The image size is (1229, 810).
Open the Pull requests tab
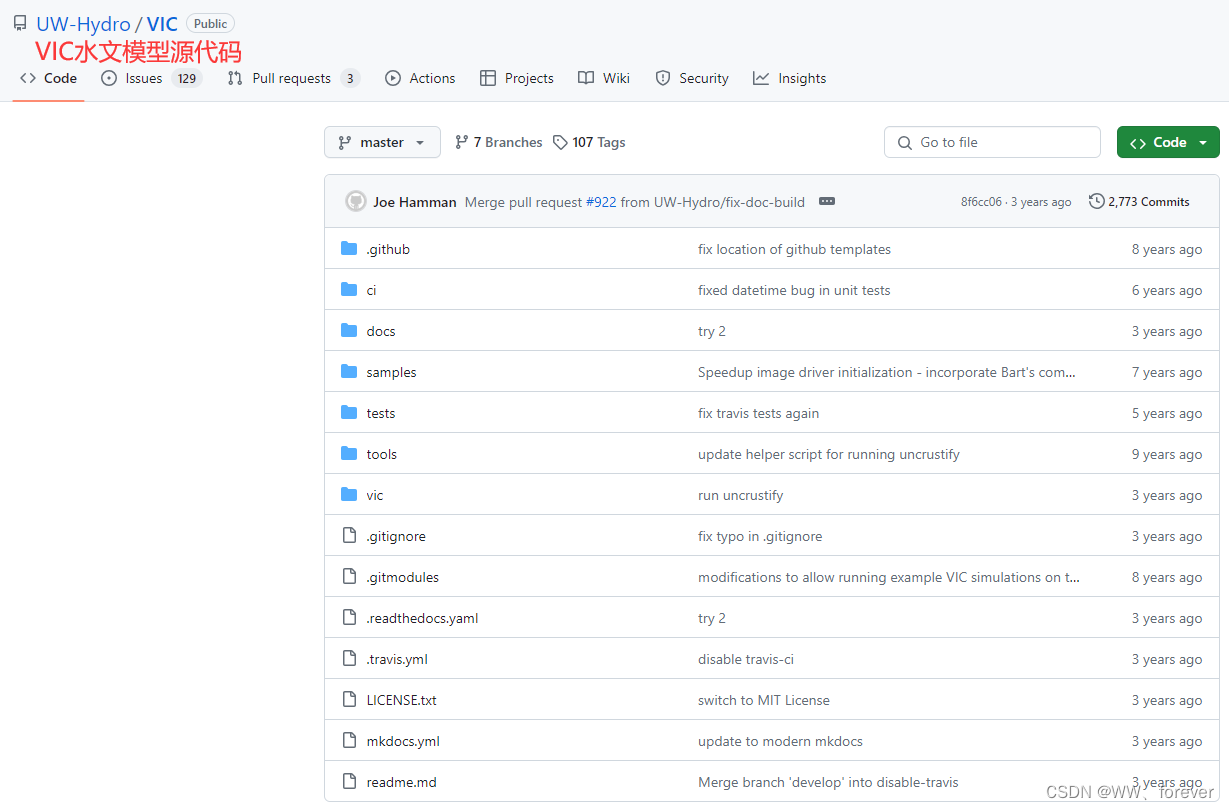tap(293, 78)
